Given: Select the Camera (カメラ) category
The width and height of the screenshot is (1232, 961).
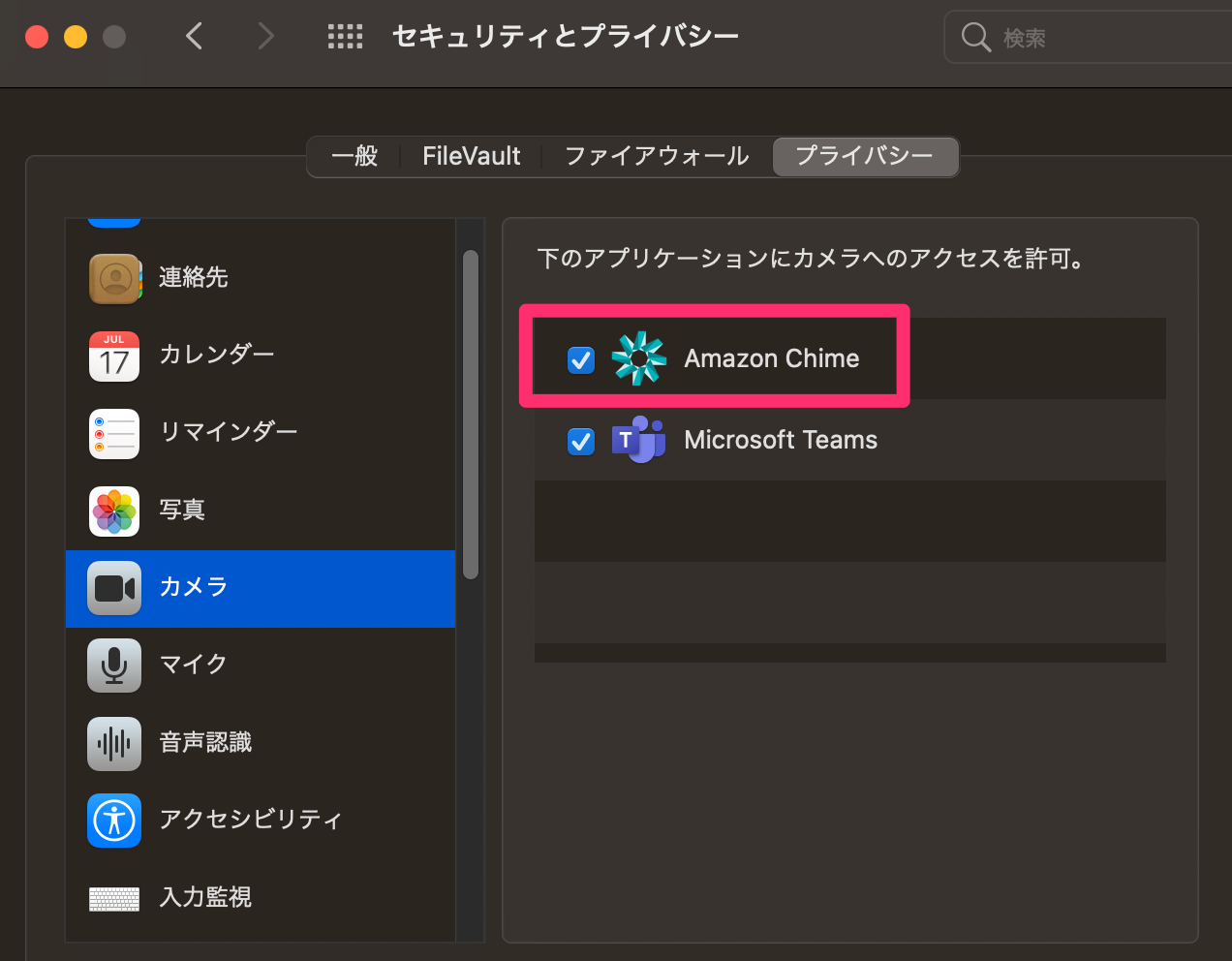Looking at the screenshot, I should click(261, 588).
